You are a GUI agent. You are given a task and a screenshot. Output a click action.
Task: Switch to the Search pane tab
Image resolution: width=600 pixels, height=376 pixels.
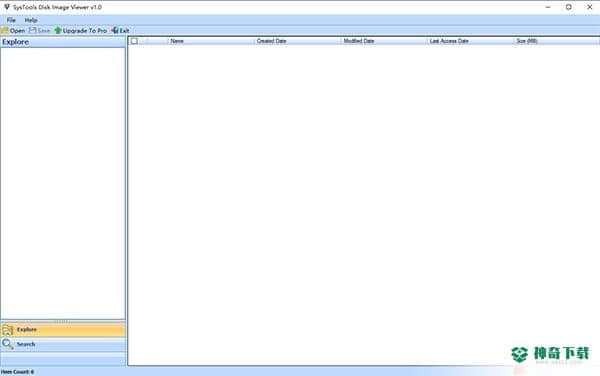(63, 344)
